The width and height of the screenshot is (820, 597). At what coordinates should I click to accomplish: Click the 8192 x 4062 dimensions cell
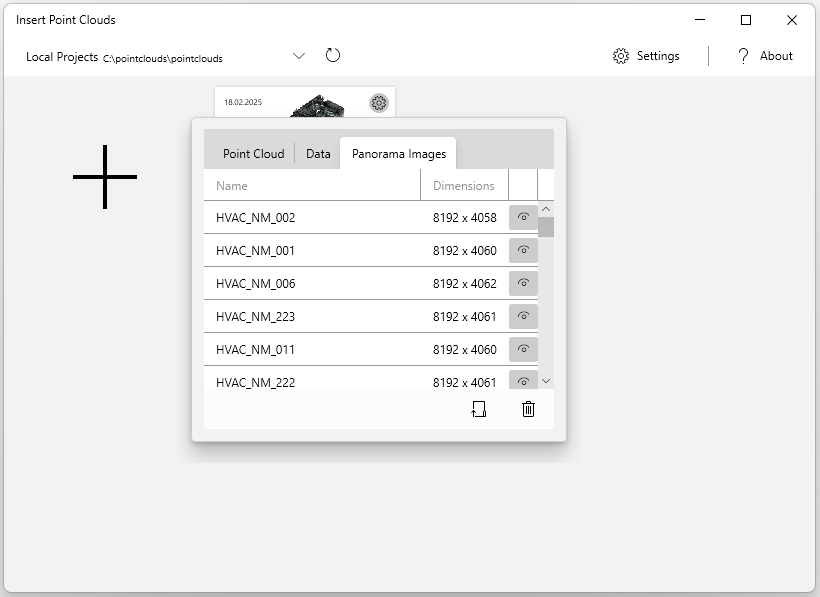click(x=464, y=283)
